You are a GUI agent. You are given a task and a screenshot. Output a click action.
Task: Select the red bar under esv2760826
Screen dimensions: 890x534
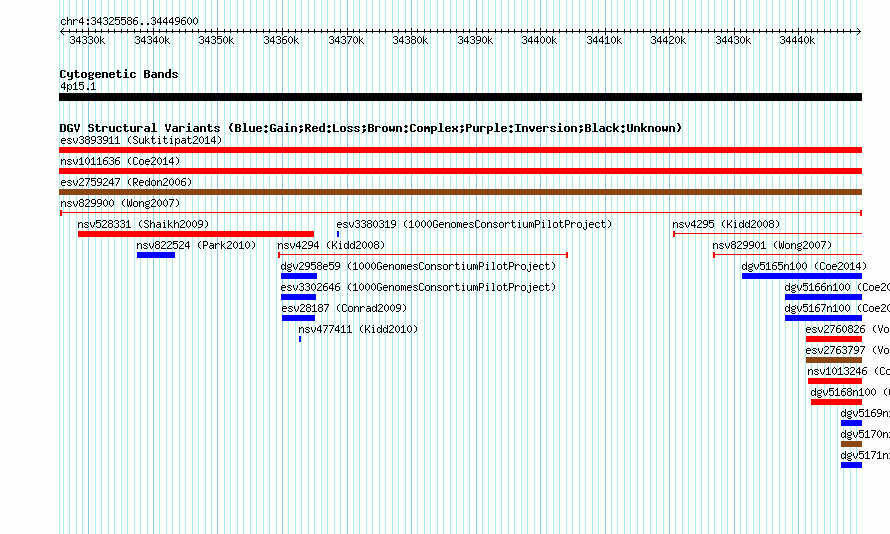pos(834,339)
